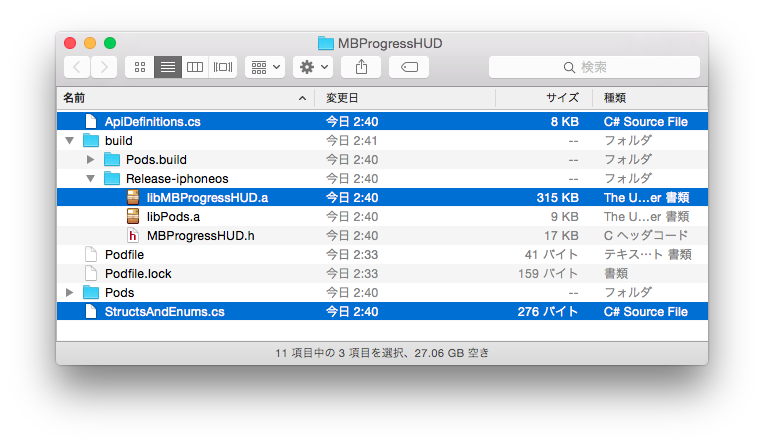Image resolution: width=764 pixels, height=445 pixels.
Task: Expand the Pods folder
Action: [70, 292]
